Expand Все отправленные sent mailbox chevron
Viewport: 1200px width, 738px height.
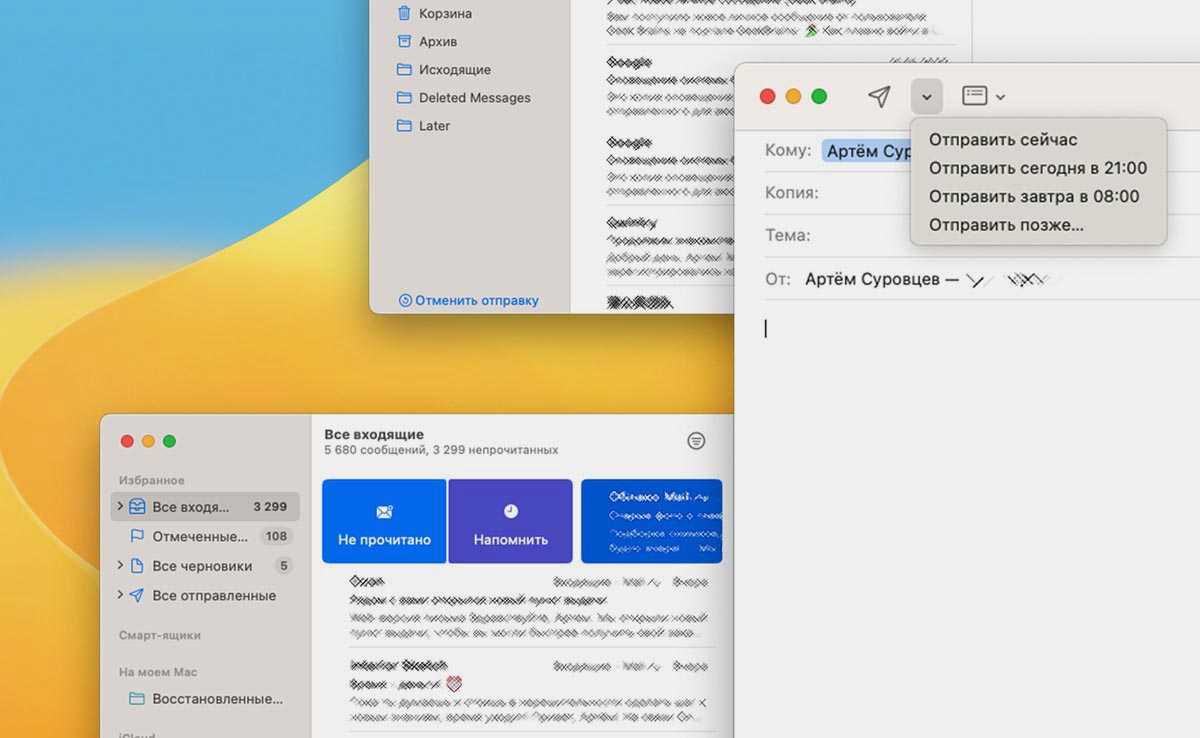coord(120,595)
